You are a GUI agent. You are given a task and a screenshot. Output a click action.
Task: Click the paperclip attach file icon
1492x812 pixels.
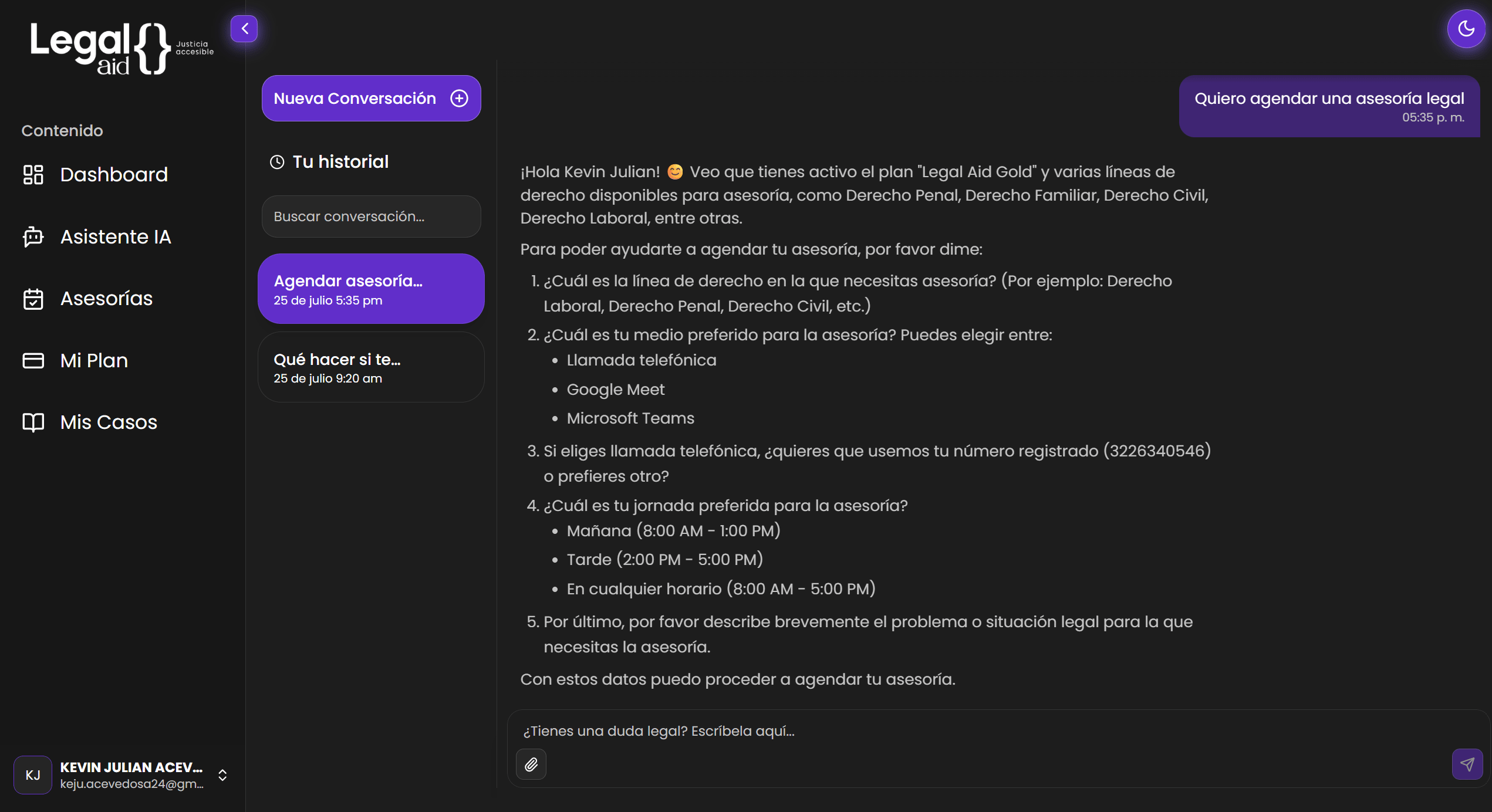coord(531,764)
